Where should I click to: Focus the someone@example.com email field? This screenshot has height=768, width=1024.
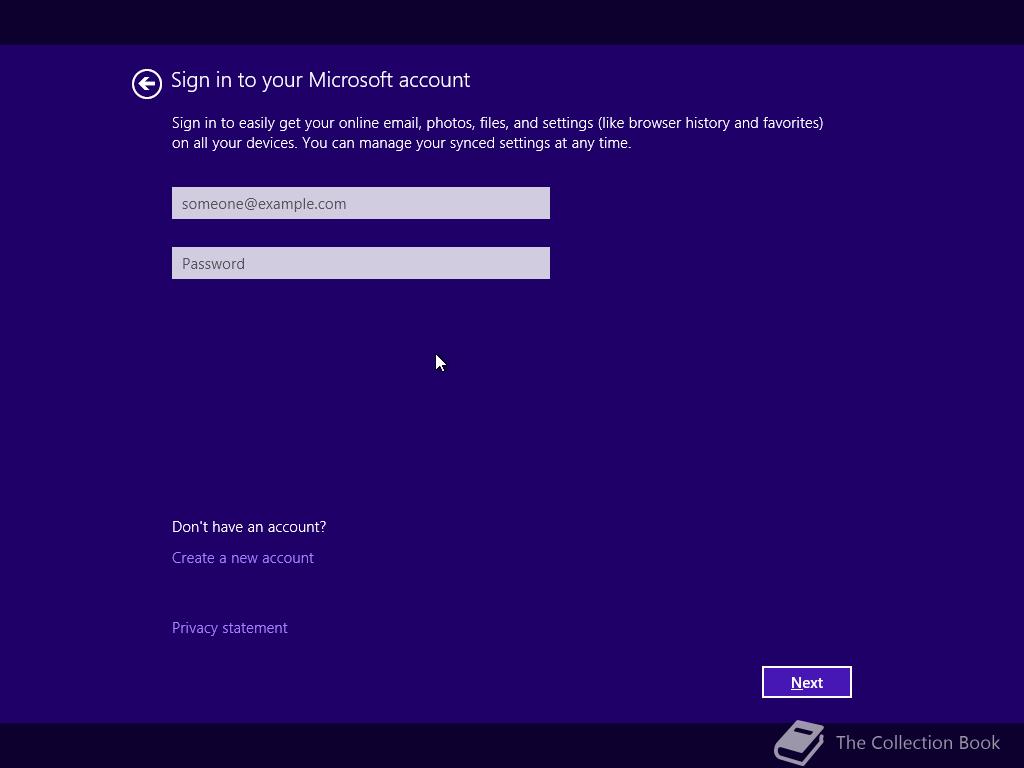click(x=360, y=203)
